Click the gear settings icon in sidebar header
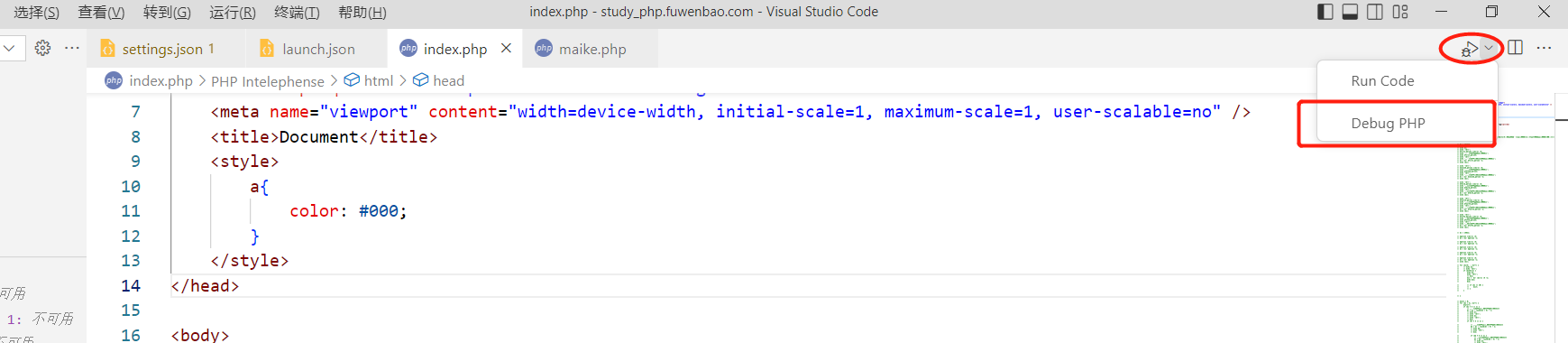The height and width of the screenshot is (343, 1568). (42, 48)
